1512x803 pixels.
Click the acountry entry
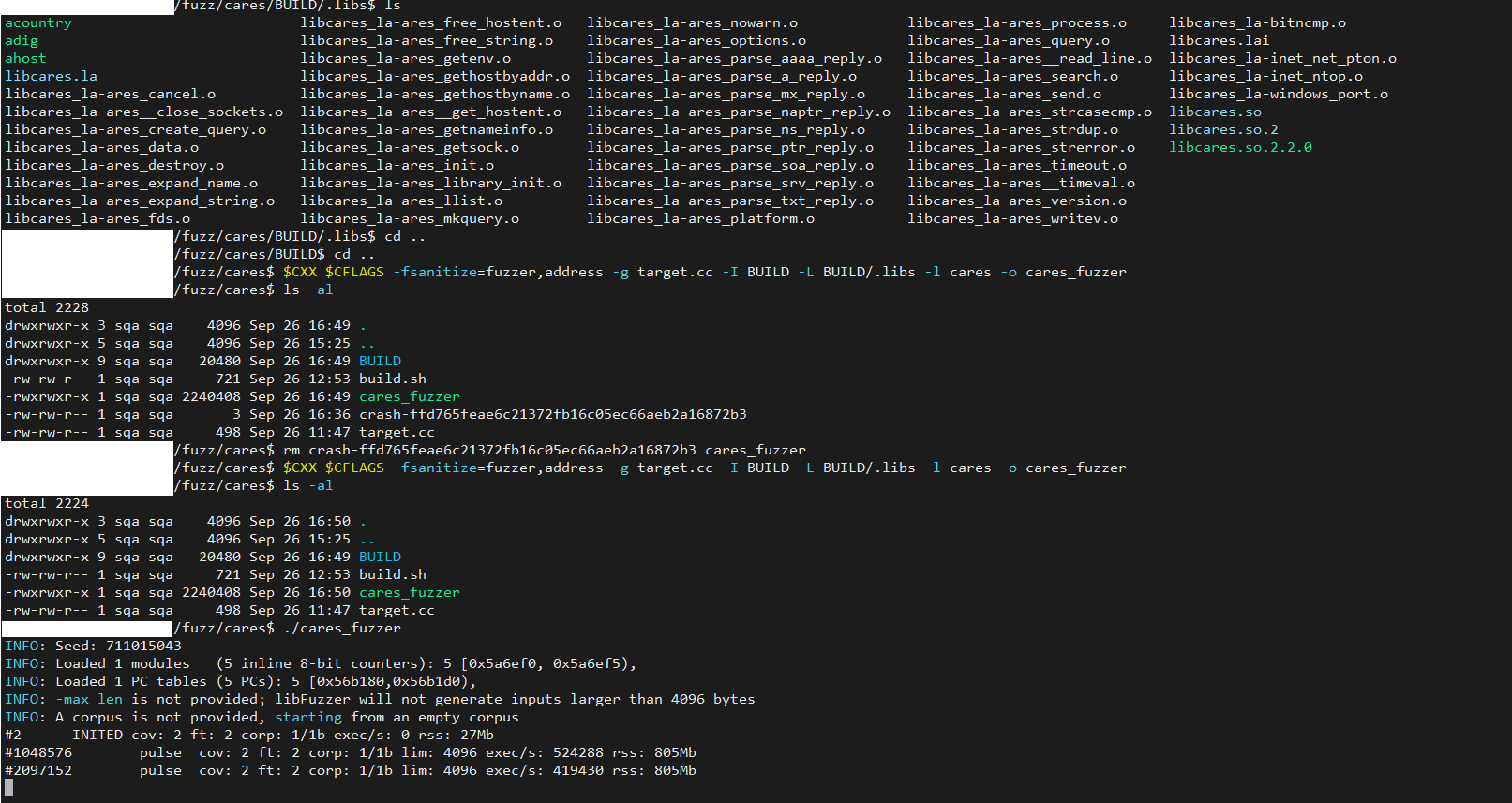38,22
